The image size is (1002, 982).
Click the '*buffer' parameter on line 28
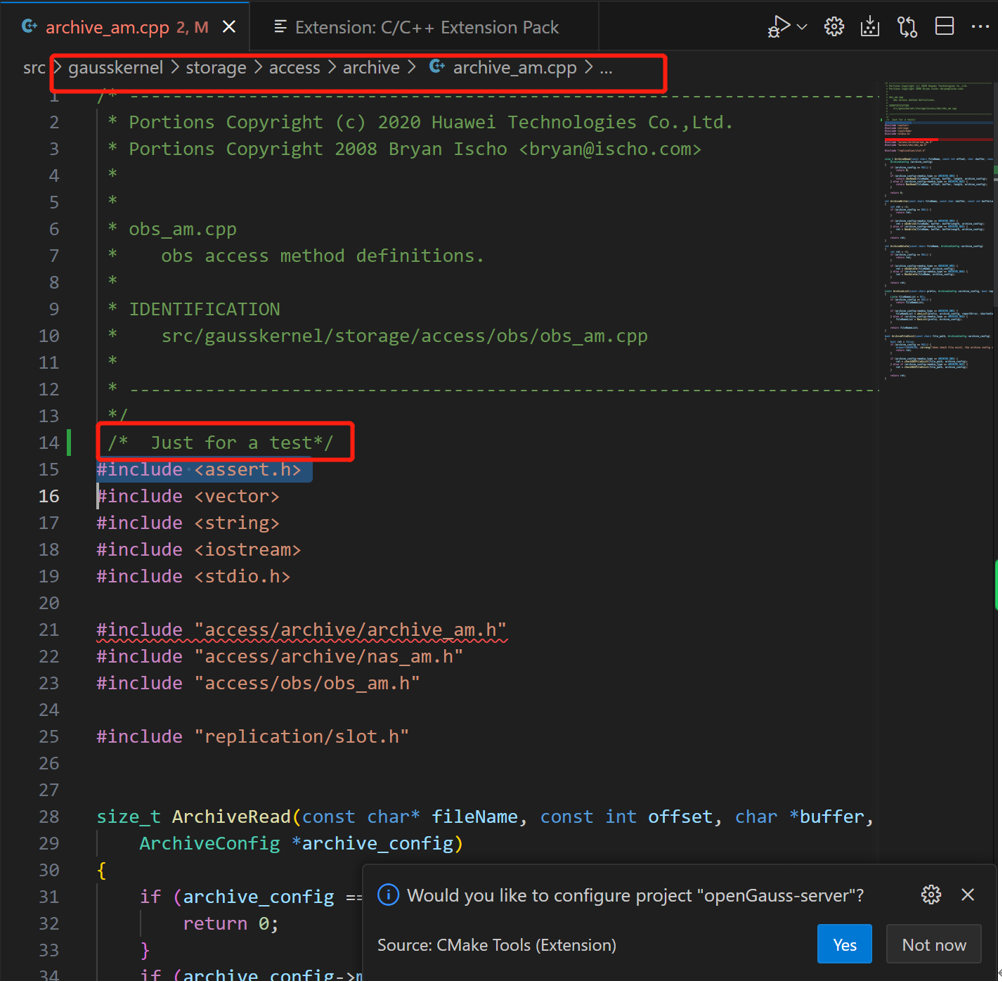826,817
